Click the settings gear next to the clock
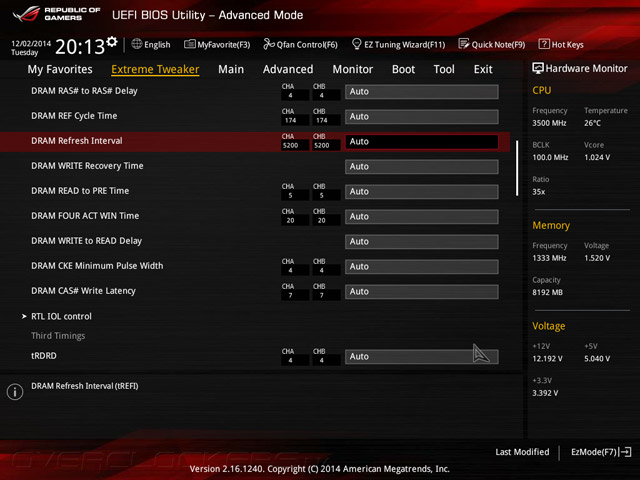 click(x=111, y=42)
